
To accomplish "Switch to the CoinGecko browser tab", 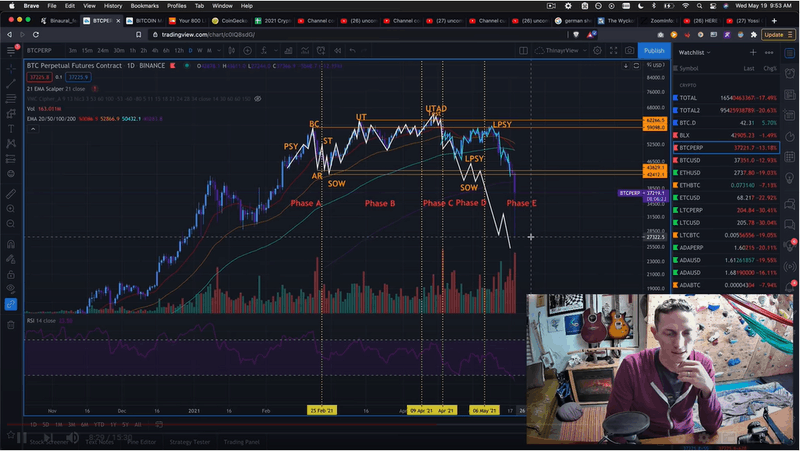I will point(231,21).
